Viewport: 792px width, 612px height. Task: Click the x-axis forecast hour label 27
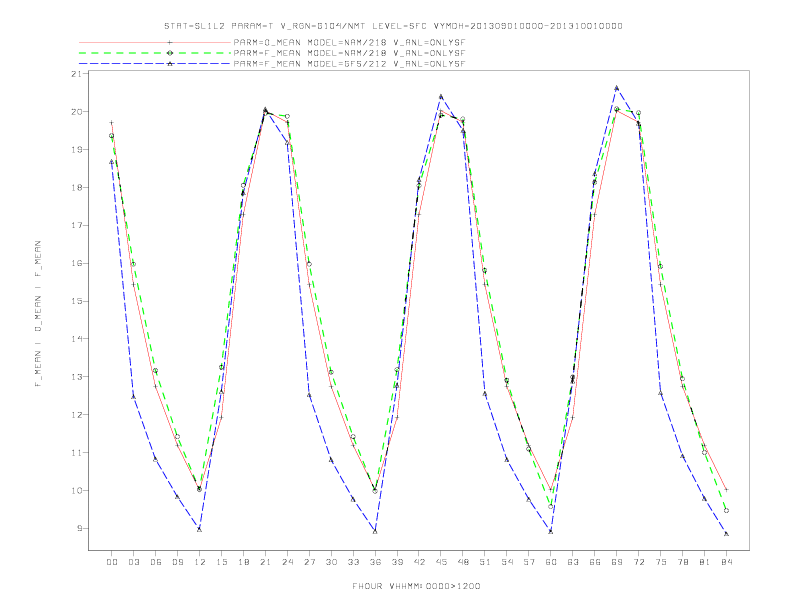(x=309, y=562)
